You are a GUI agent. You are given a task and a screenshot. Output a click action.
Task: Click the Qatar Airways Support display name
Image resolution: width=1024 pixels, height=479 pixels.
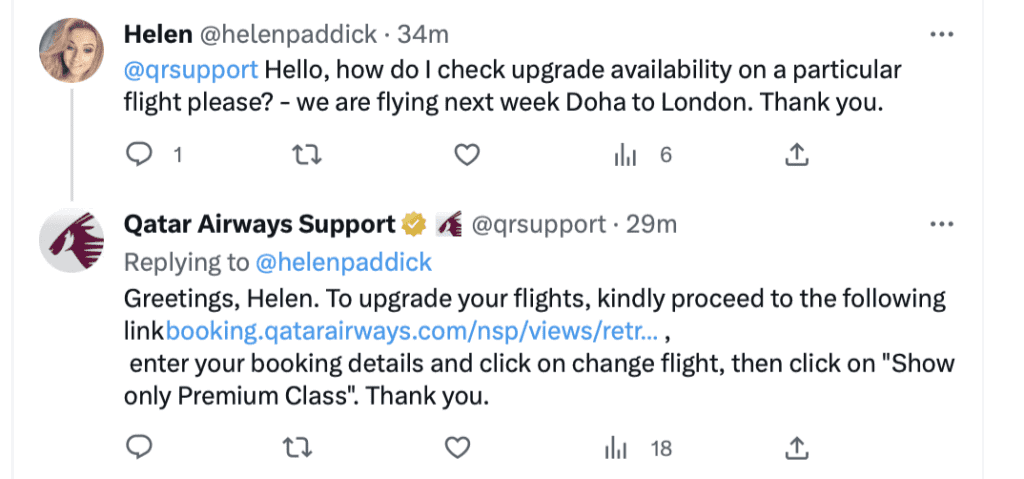pos(259,225)
